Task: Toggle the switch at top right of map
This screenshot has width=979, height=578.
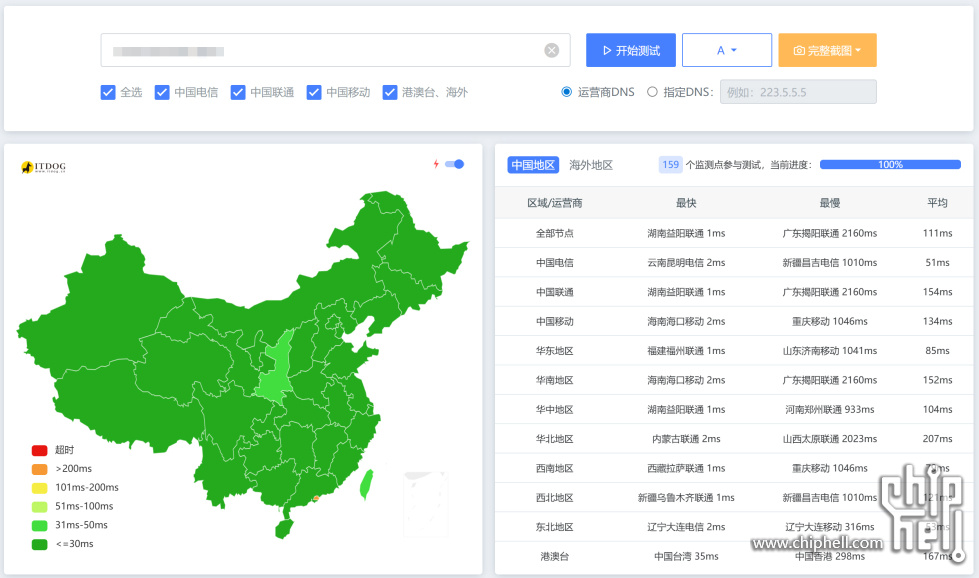Action: point(455,163)
